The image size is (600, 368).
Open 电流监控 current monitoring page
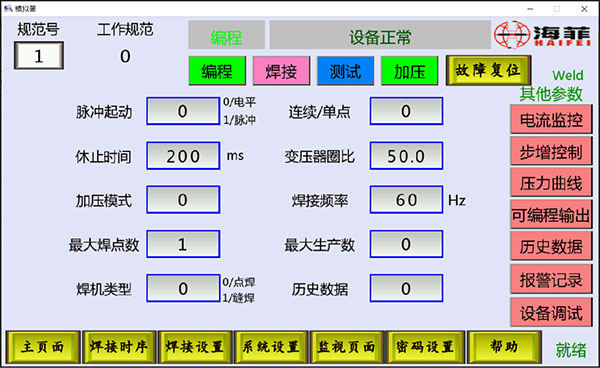click(x=551, y=120)
